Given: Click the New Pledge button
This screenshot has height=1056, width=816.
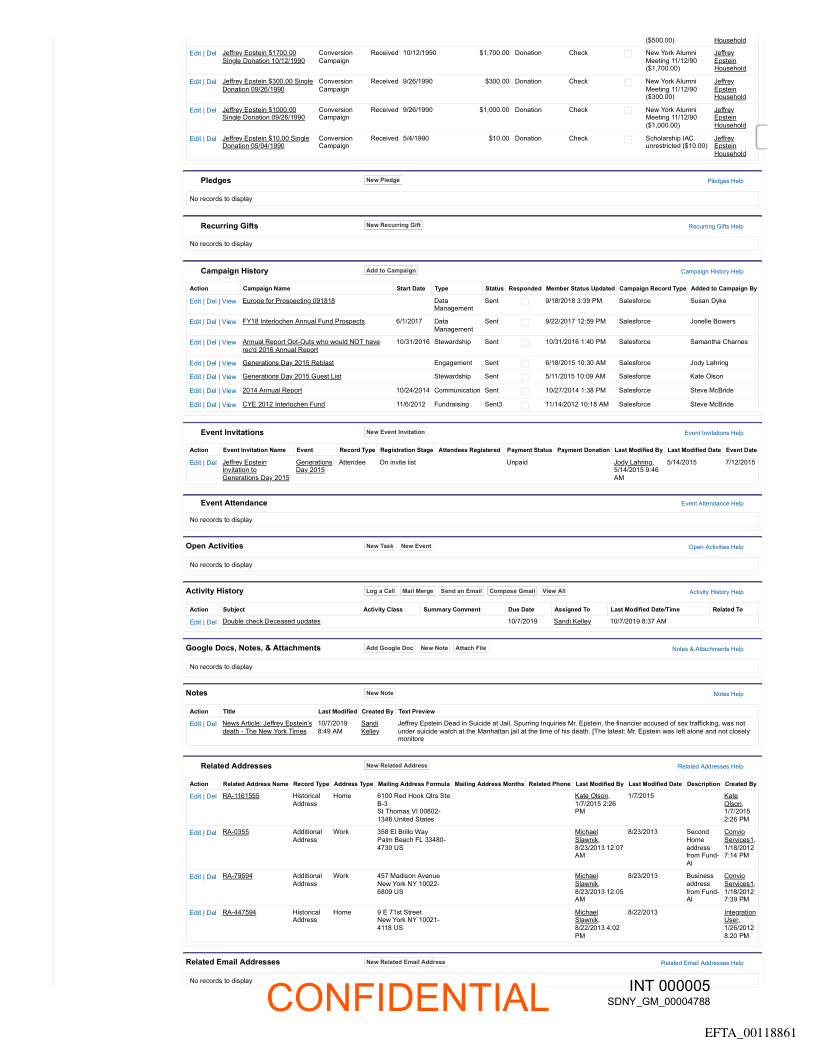Looking at the screenshot, I should coord(383,180).
